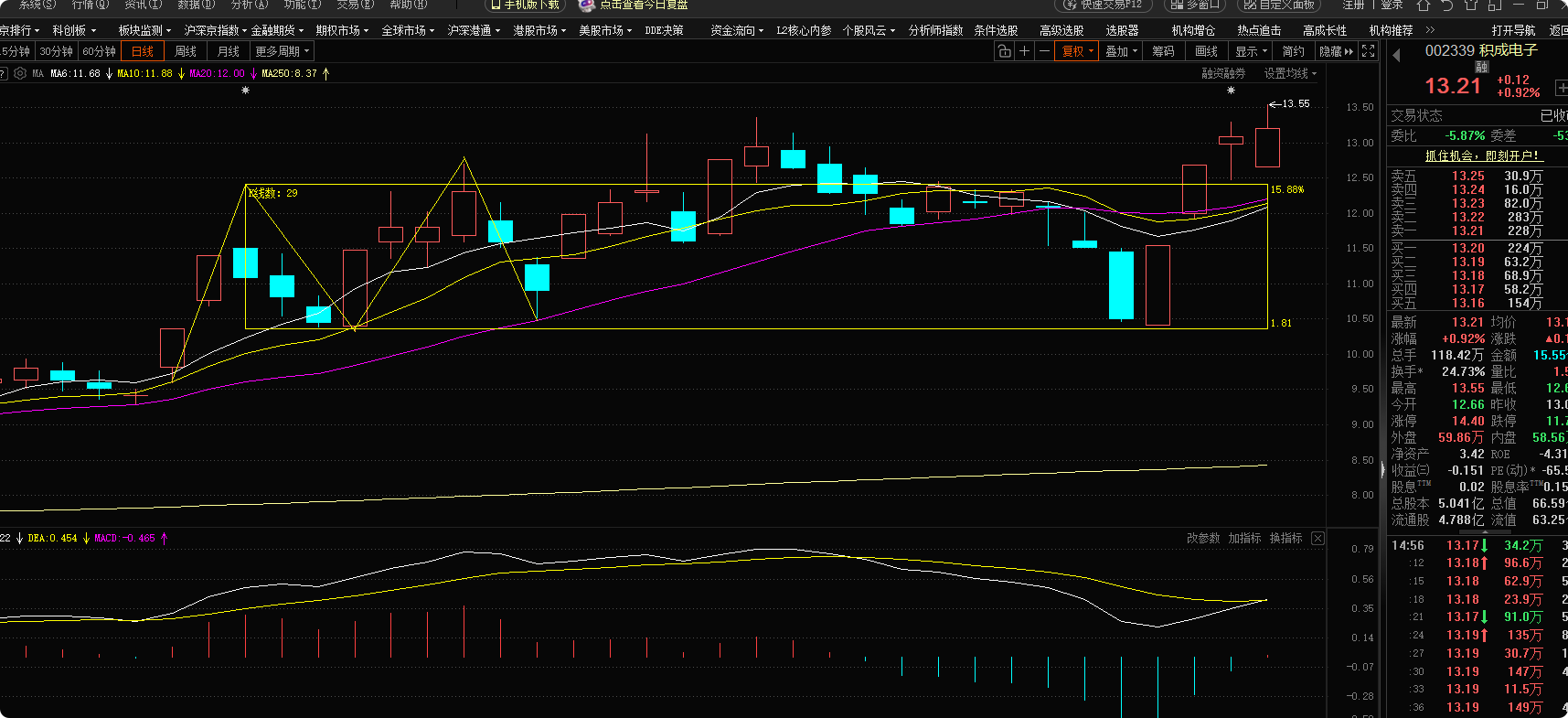The width and height of the screenshot is (1568, 718).
Task: Switch to 30分钟 period
Action: (56, 51)
